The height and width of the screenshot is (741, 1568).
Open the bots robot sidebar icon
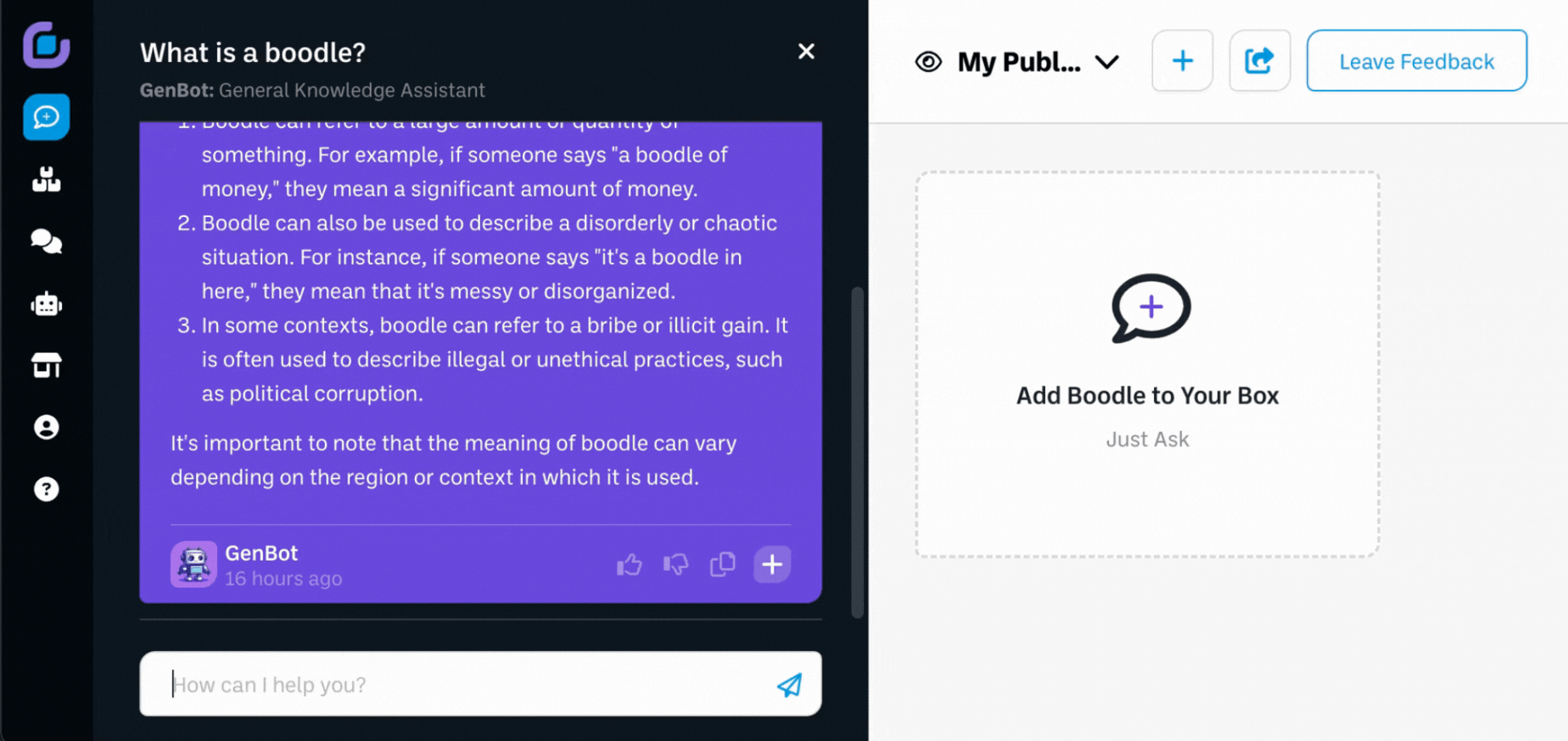coord(47,304)
